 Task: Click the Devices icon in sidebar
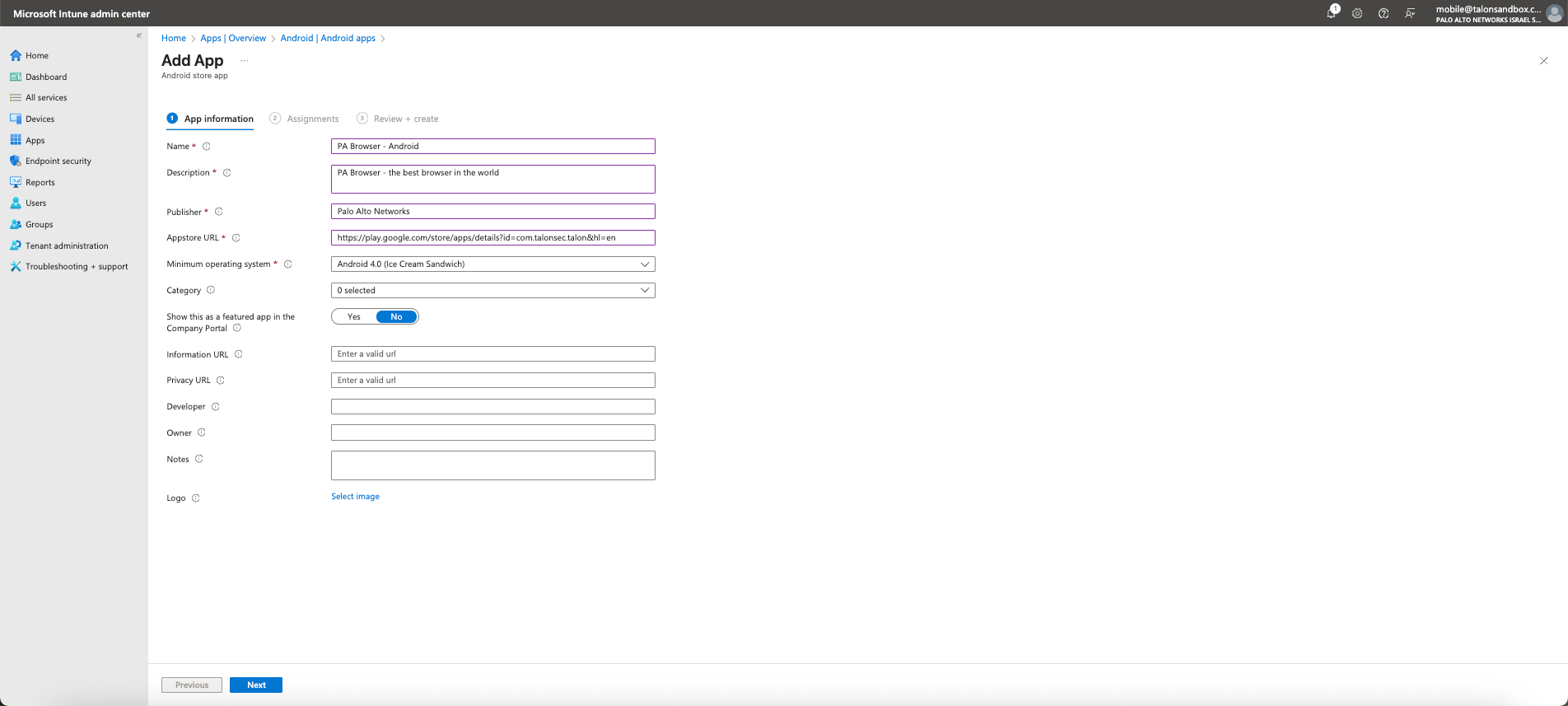[16, 119]
